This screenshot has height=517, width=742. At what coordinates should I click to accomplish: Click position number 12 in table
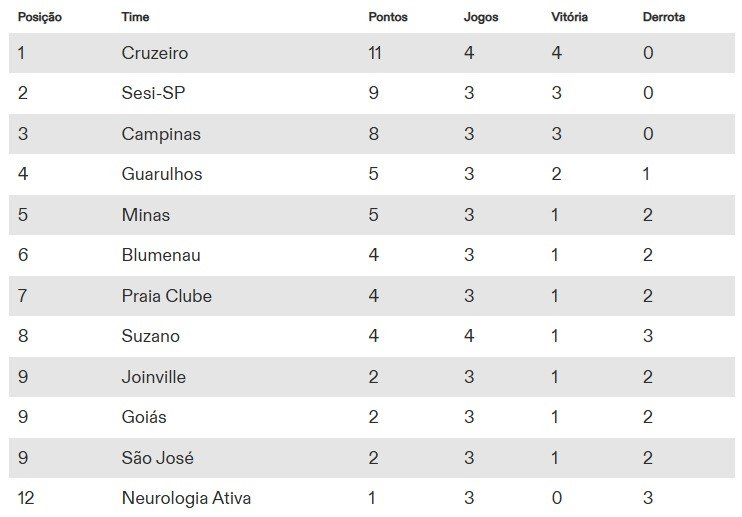click(26, 498)
